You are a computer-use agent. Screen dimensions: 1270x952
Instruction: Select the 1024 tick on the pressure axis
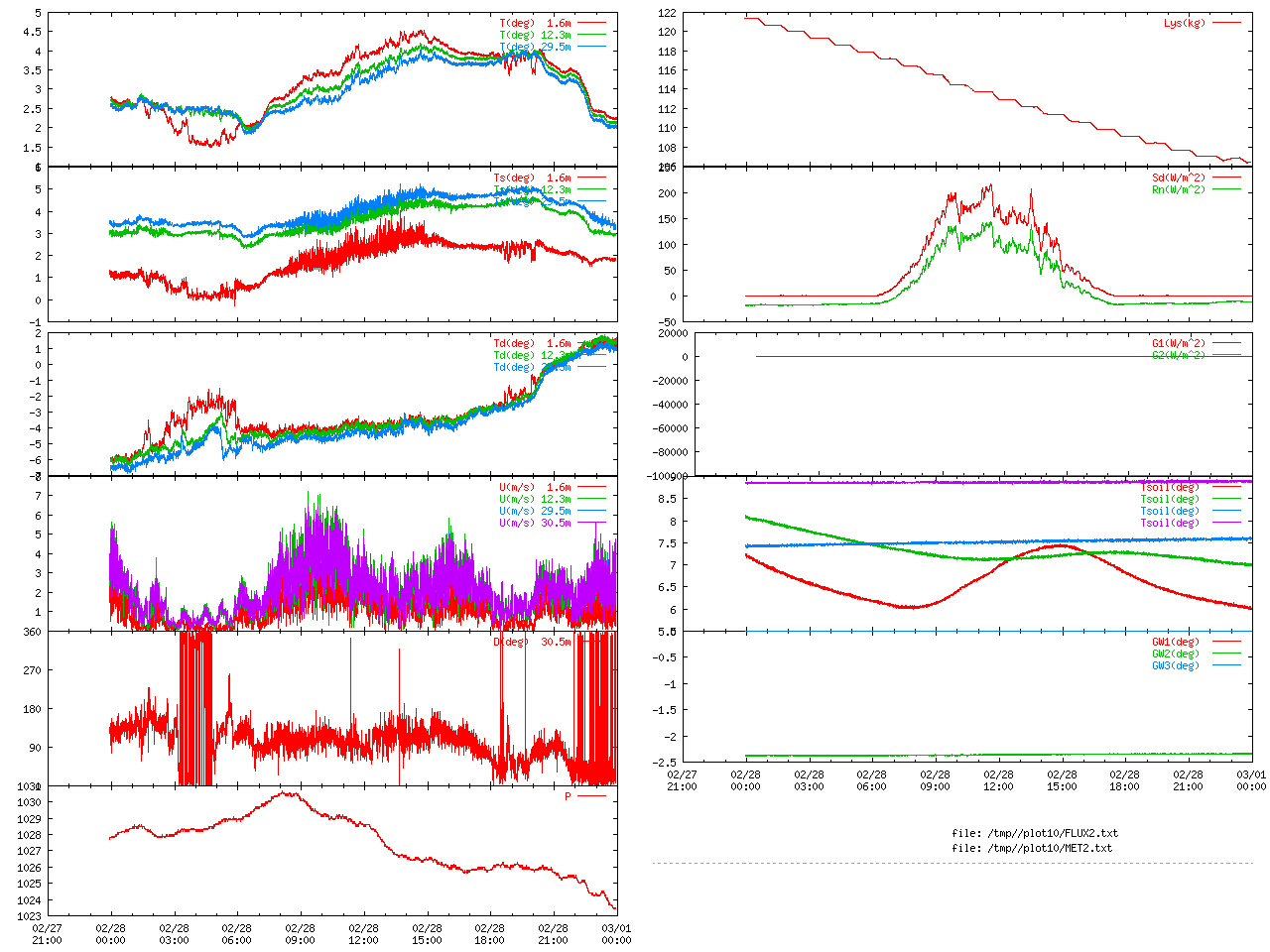tap(29, 900)
